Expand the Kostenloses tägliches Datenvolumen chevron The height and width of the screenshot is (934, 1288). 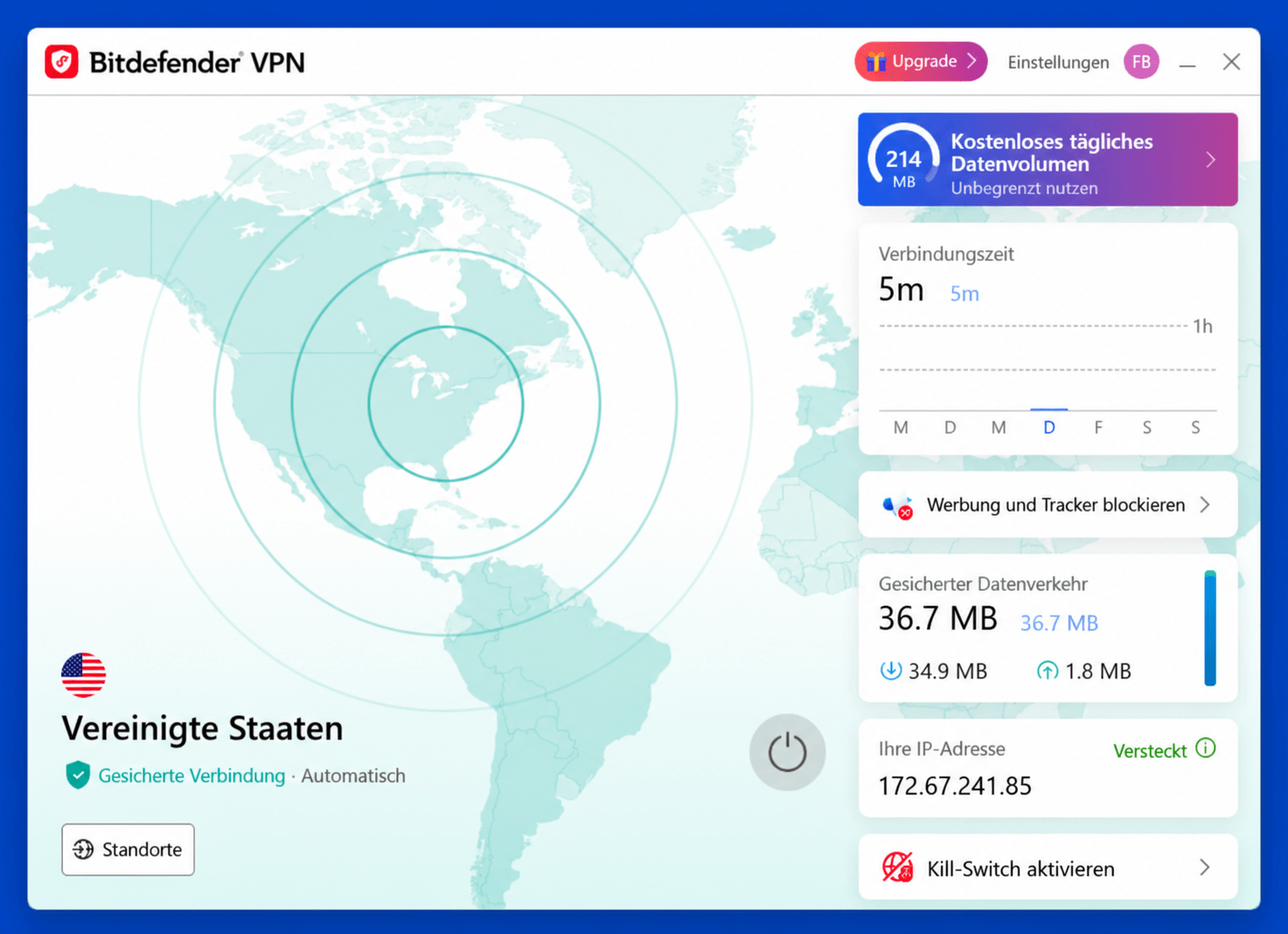pyautogui.click(x=1211, y=159)
